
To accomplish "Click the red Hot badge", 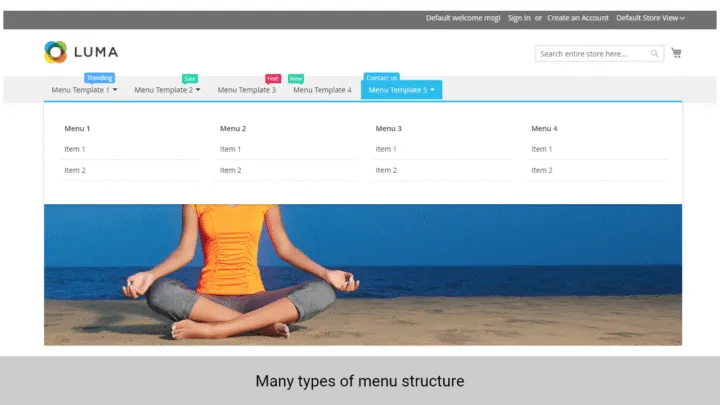I will tap(273, 79).
